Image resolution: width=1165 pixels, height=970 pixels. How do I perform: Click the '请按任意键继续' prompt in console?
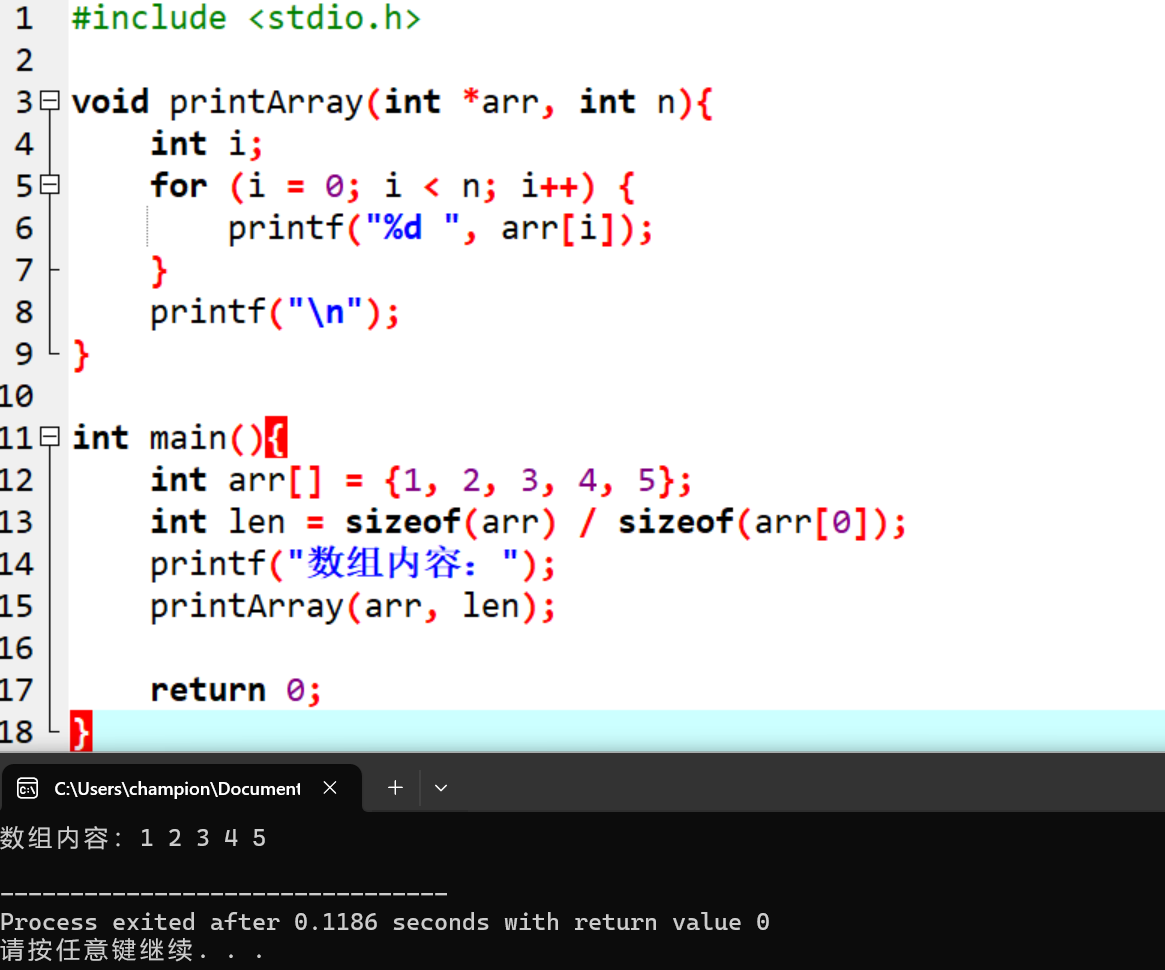(132, 951)
